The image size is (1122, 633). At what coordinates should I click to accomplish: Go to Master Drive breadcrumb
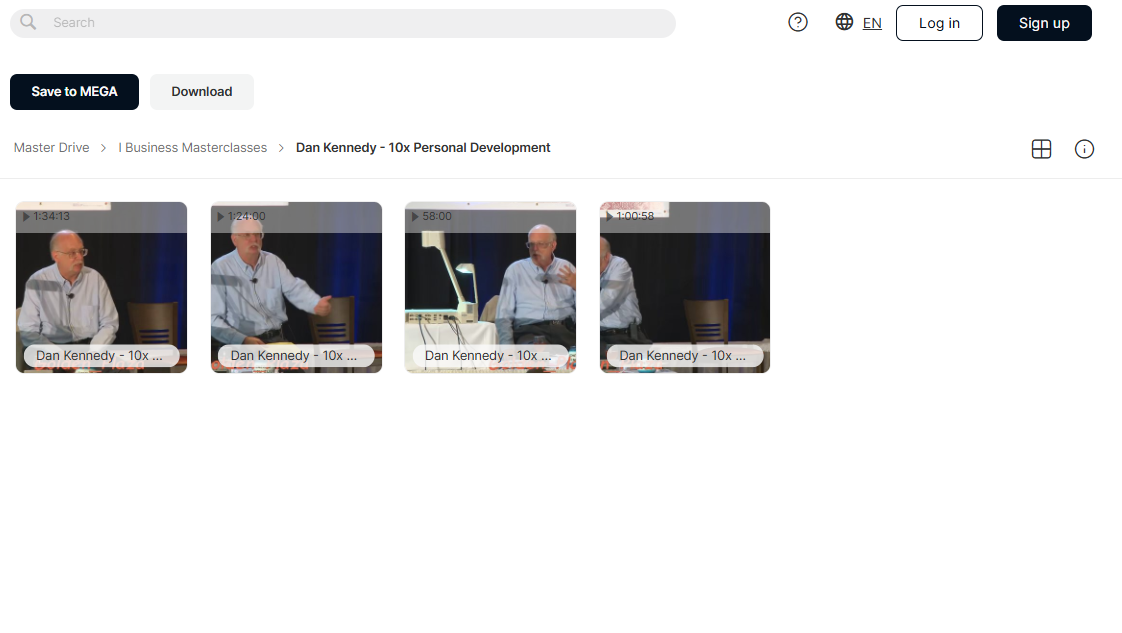tap(52, 147)
